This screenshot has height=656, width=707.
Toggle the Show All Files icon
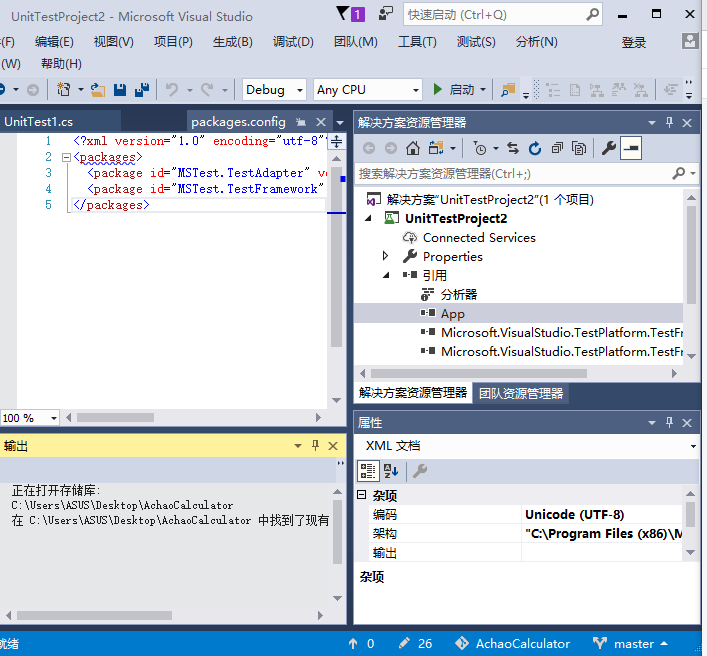579,148
